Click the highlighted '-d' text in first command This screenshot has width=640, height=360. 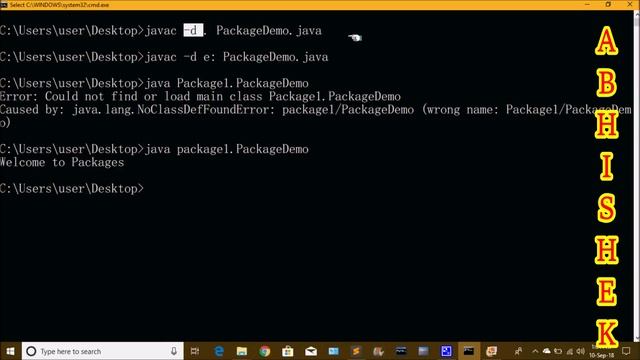click(193, 30)
